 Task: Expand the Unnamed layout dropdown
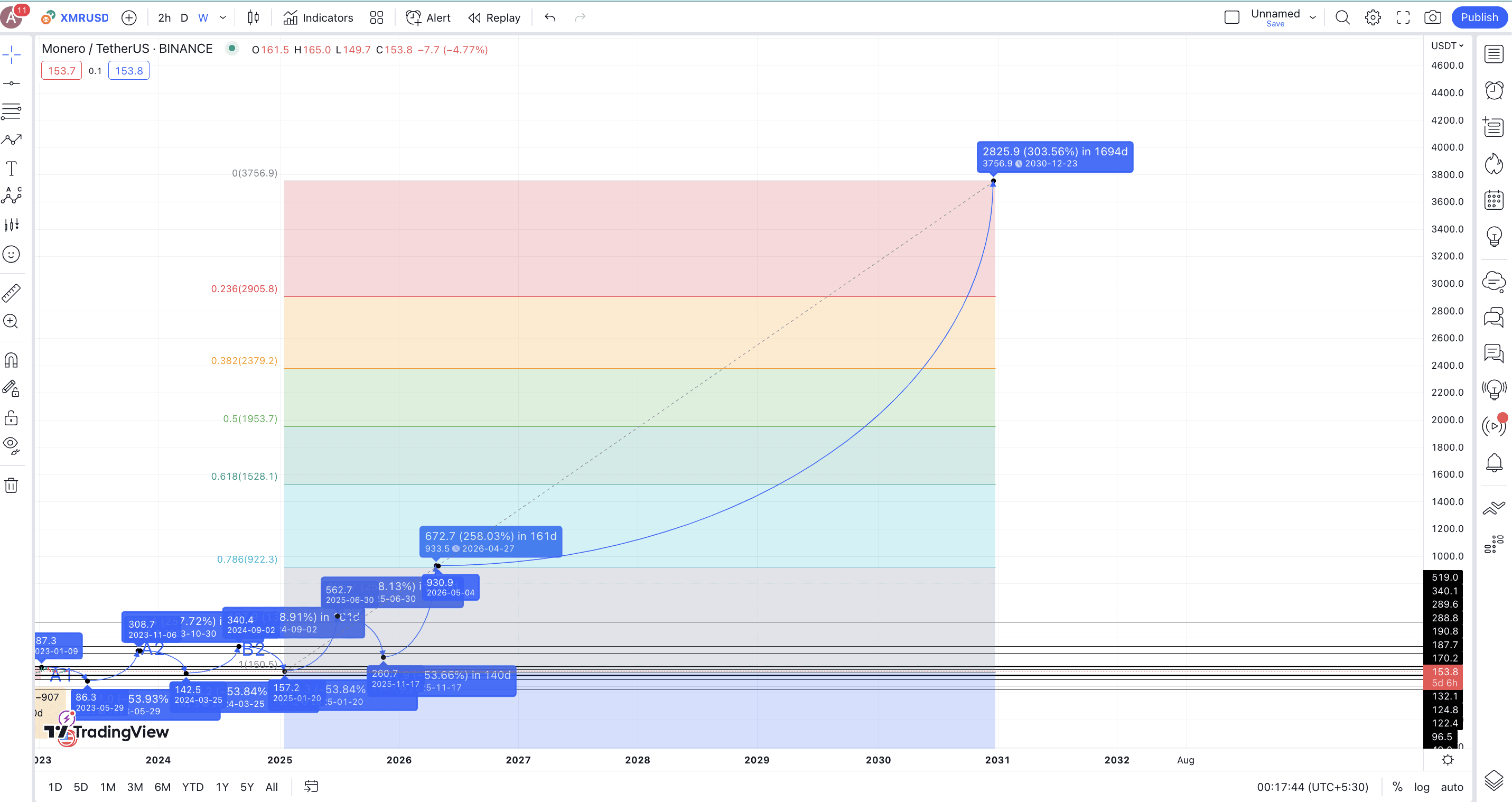(1312, 17)
